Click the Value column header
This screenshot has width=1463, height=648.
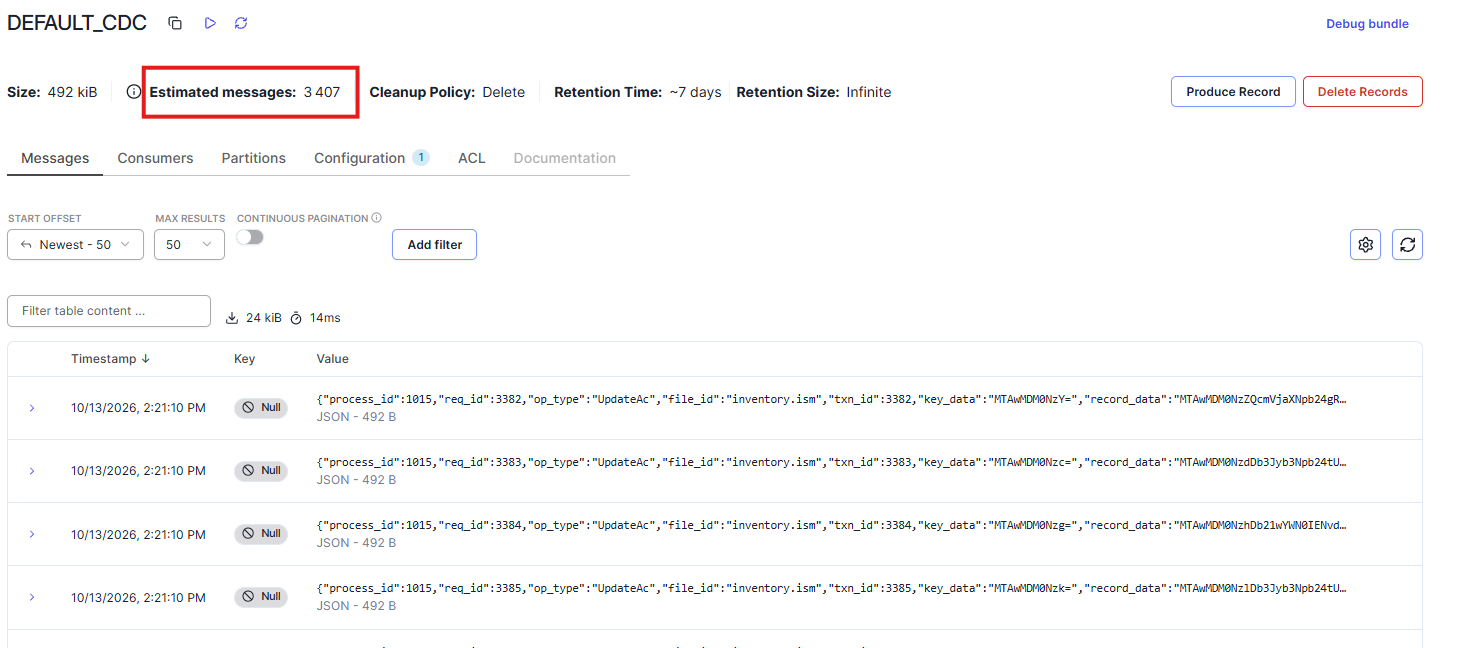(x=333, y=359)
